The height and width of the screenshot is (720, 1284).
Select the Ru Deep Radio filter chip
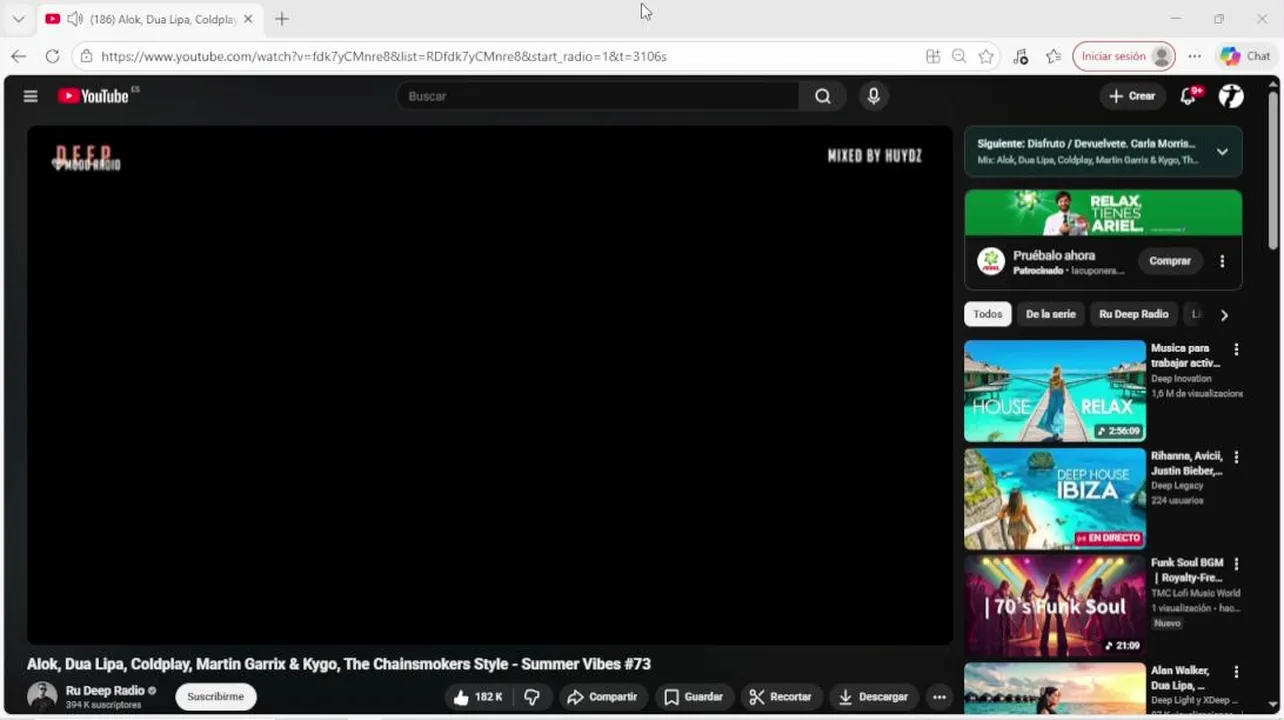coord(1134,314)
